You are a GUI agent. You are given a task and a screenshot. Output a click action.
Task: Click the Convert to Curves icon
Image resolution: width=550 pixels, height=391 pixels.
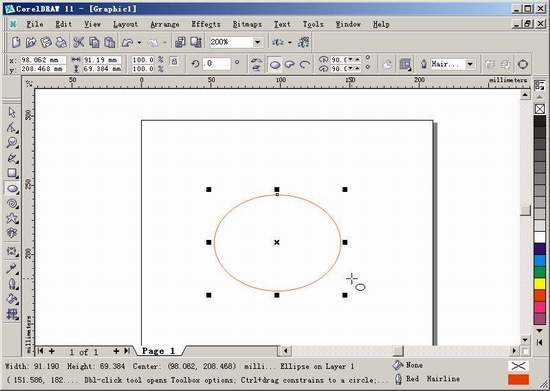[522, 64]
